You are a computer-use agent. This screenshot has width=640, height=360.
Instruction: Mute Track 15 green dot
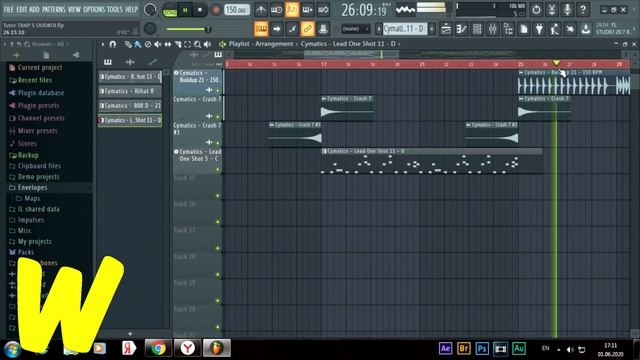(218, 196)
